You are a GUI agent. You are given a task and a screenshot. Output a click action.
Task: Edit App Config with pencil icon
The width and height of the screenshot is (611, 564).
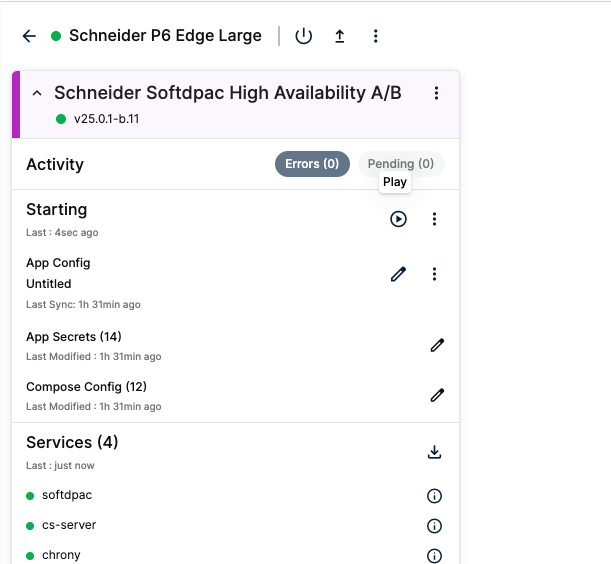(x=398, y=274)
